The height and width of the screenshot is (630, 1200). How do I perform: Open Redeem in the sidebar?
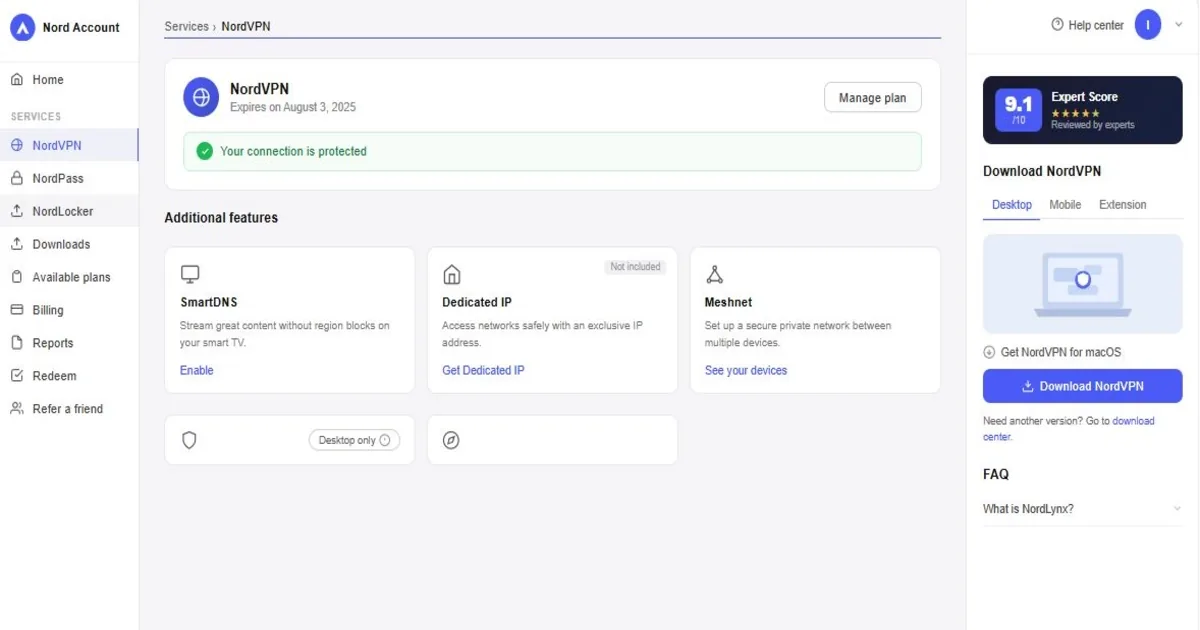click(x=69, y=376)
